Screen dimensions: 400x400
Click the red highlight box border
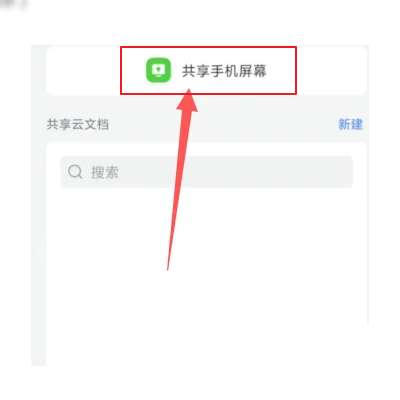pos(208,47)
